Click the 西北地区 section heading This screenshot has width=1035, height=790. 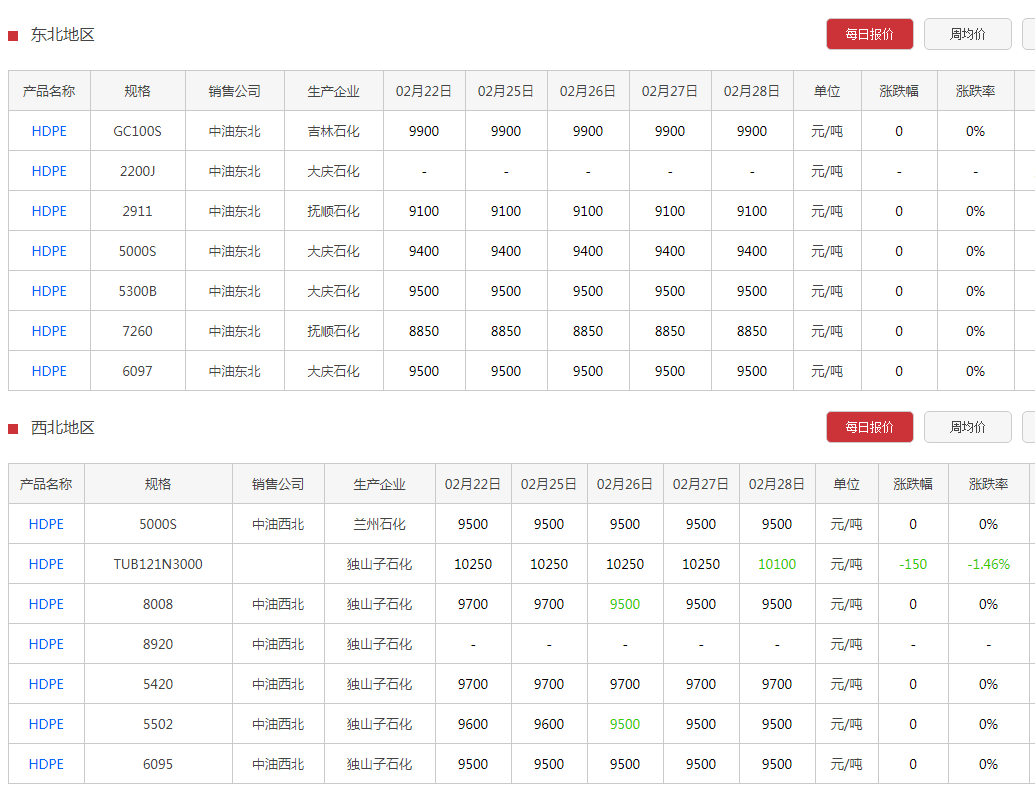[63, 428]
